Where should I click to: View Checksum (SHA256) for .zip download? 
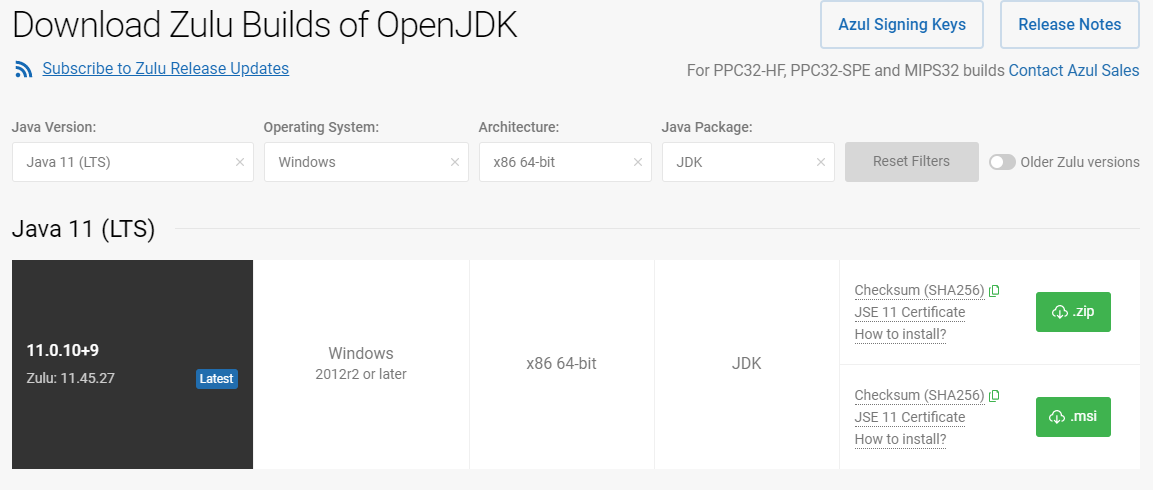(919, 291)
